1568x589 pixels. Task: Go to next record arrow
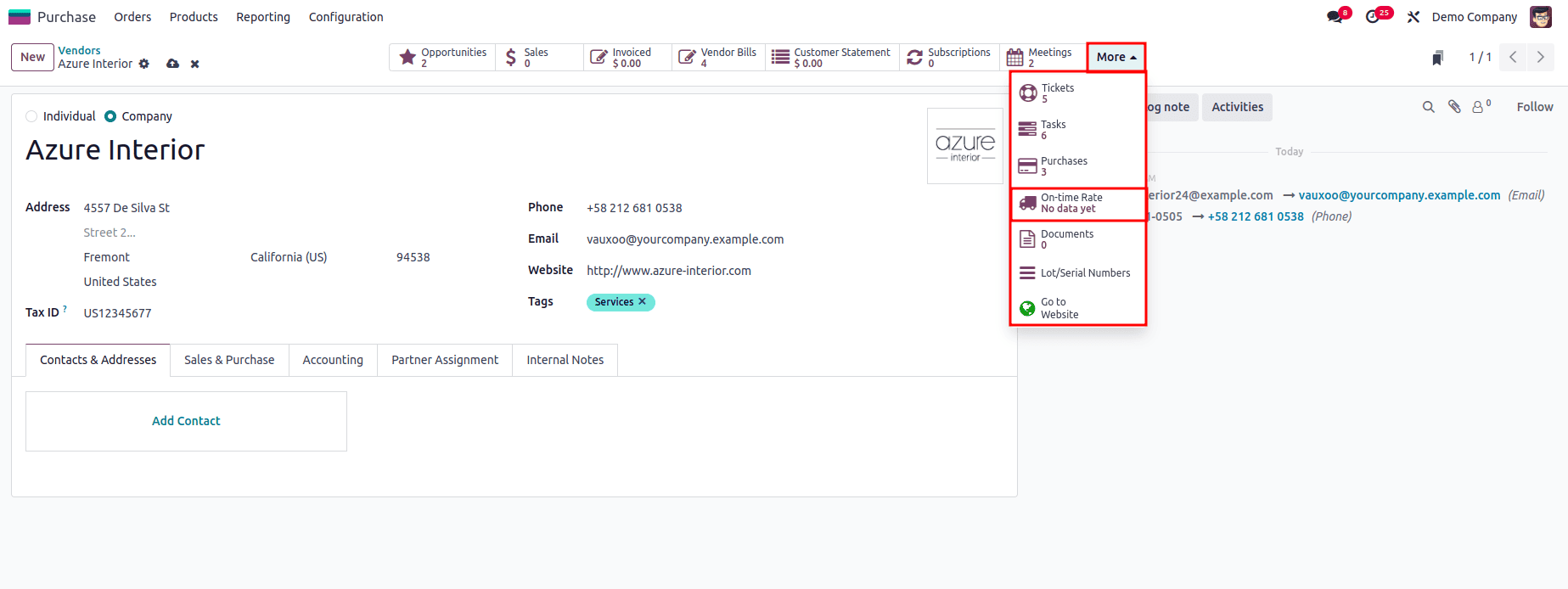[x=1540, y=57]
